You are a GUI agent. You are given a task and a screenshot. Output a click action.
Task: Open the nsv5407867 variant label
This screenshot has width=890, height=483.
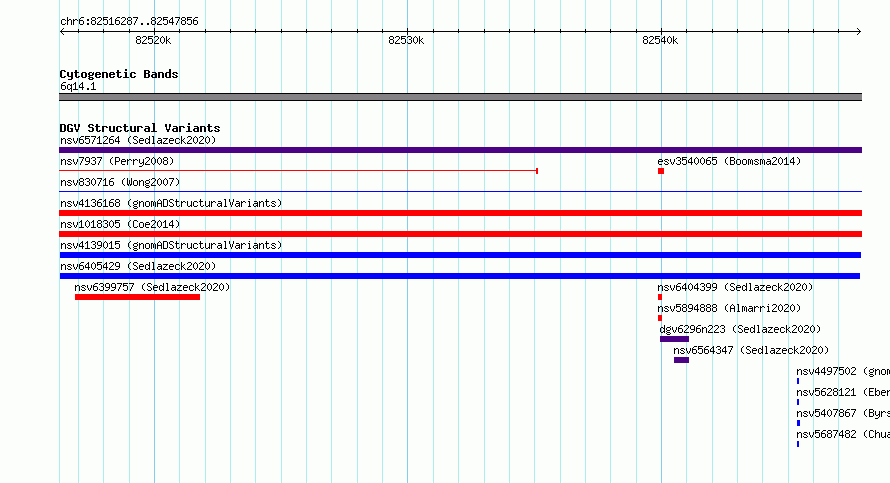[x=843, y=413]
